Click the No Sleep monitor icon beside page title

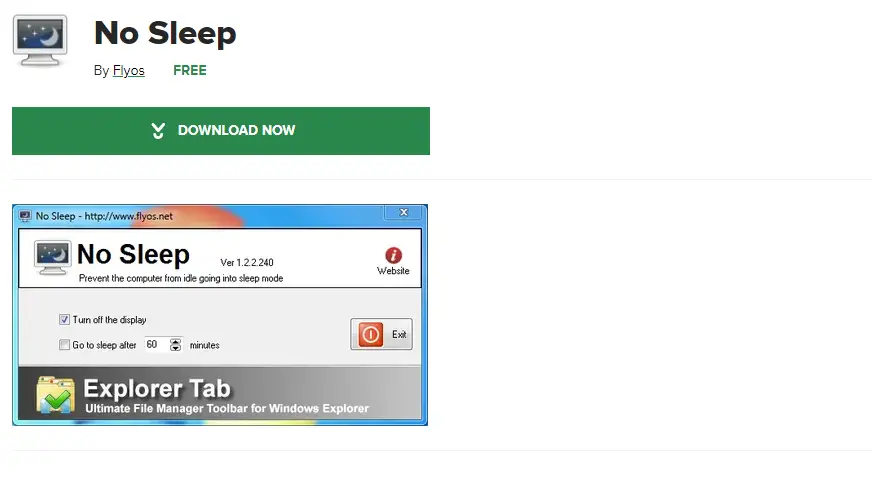pyautogui.click(x=40, y=41)
